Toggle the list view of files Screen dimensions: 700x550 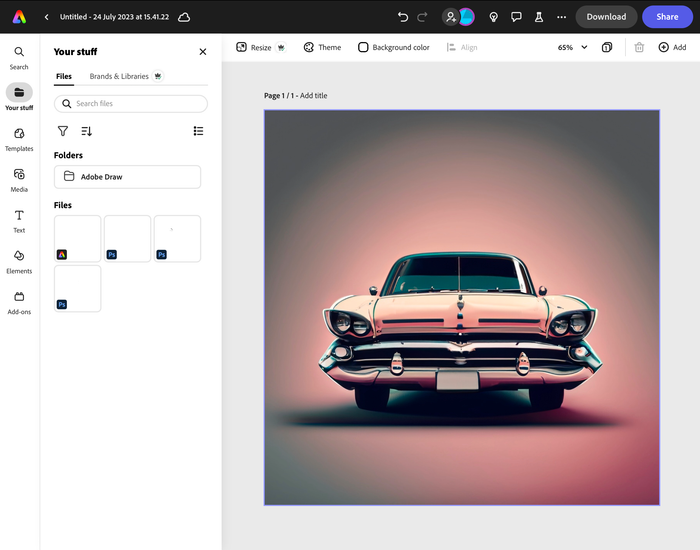[x=198, y=131]
